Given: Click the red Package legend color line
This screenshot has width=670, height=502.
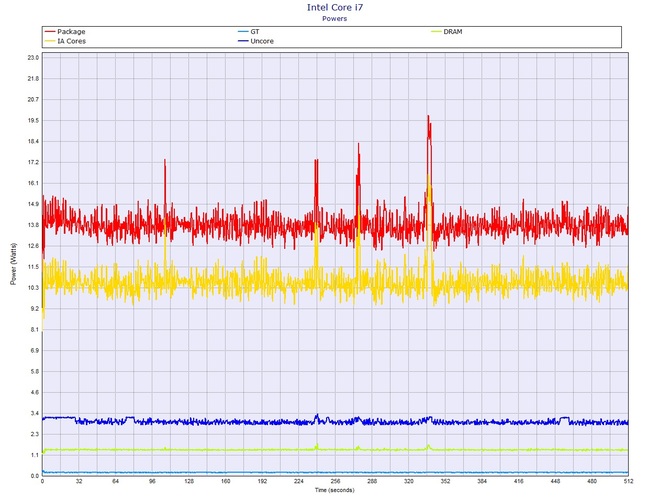Looking at the screenshot, I should [50, 32].
